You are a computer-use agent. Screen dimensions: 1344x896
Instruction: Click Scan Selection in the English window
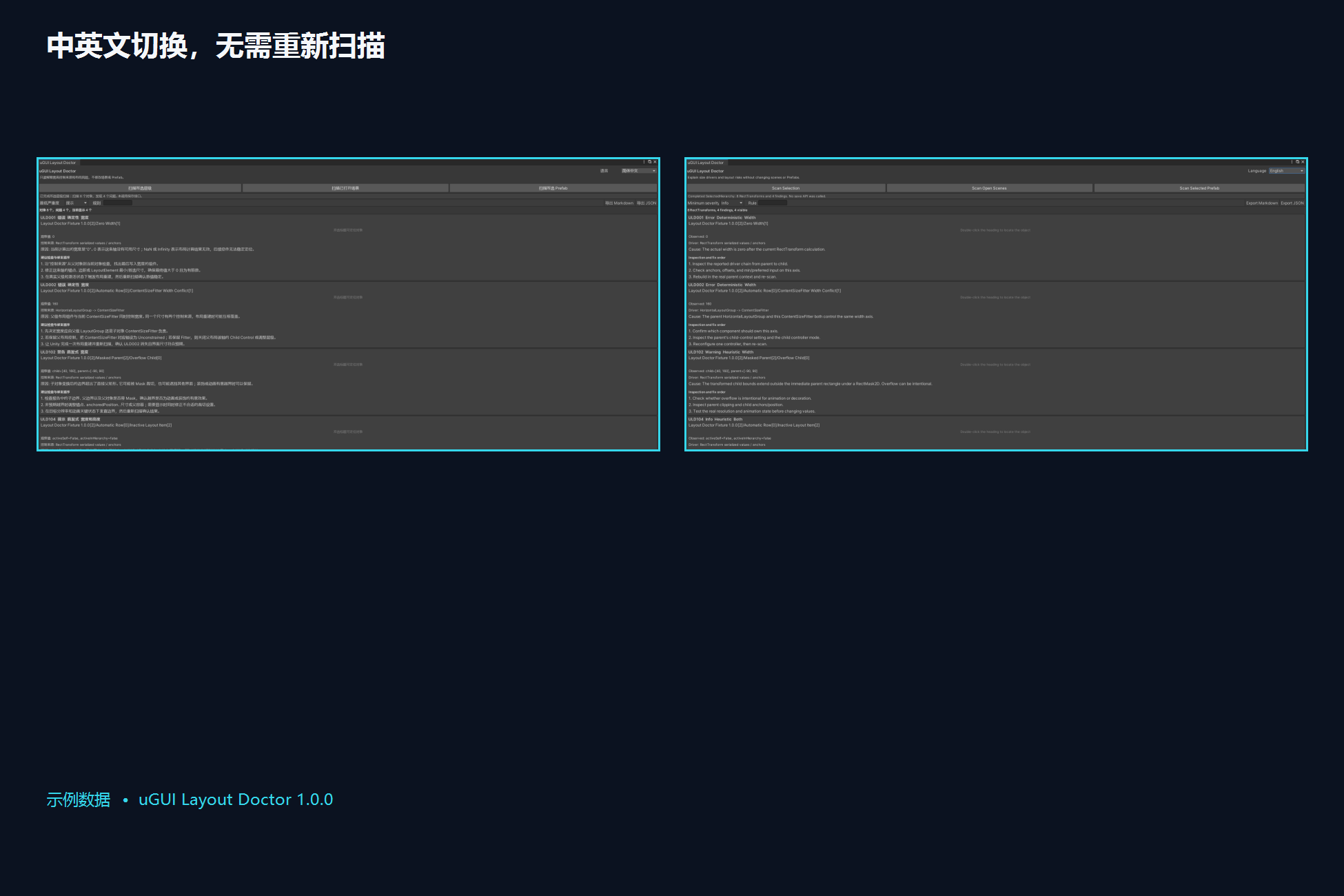click(x=786, y=188)
